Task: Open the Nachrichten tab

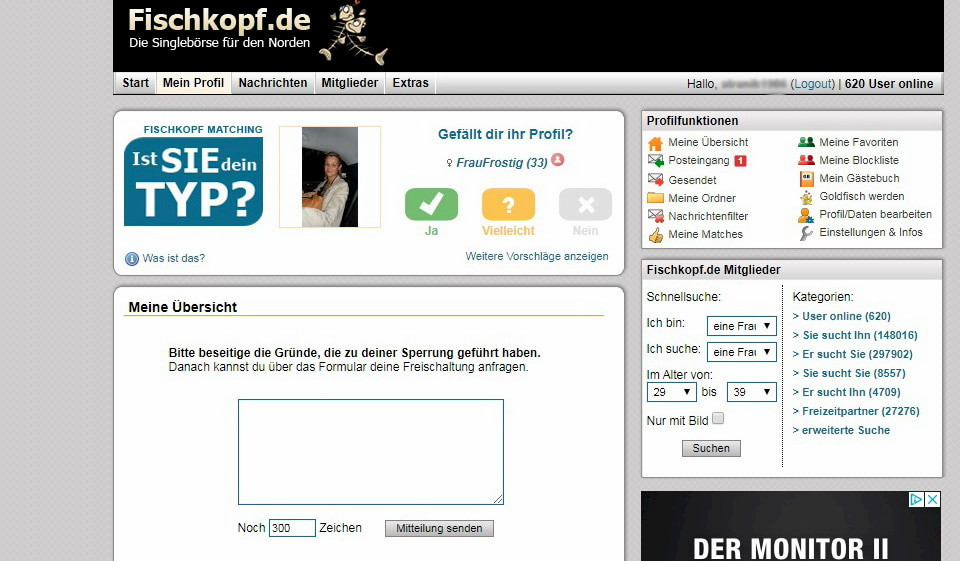Action: 273,83
